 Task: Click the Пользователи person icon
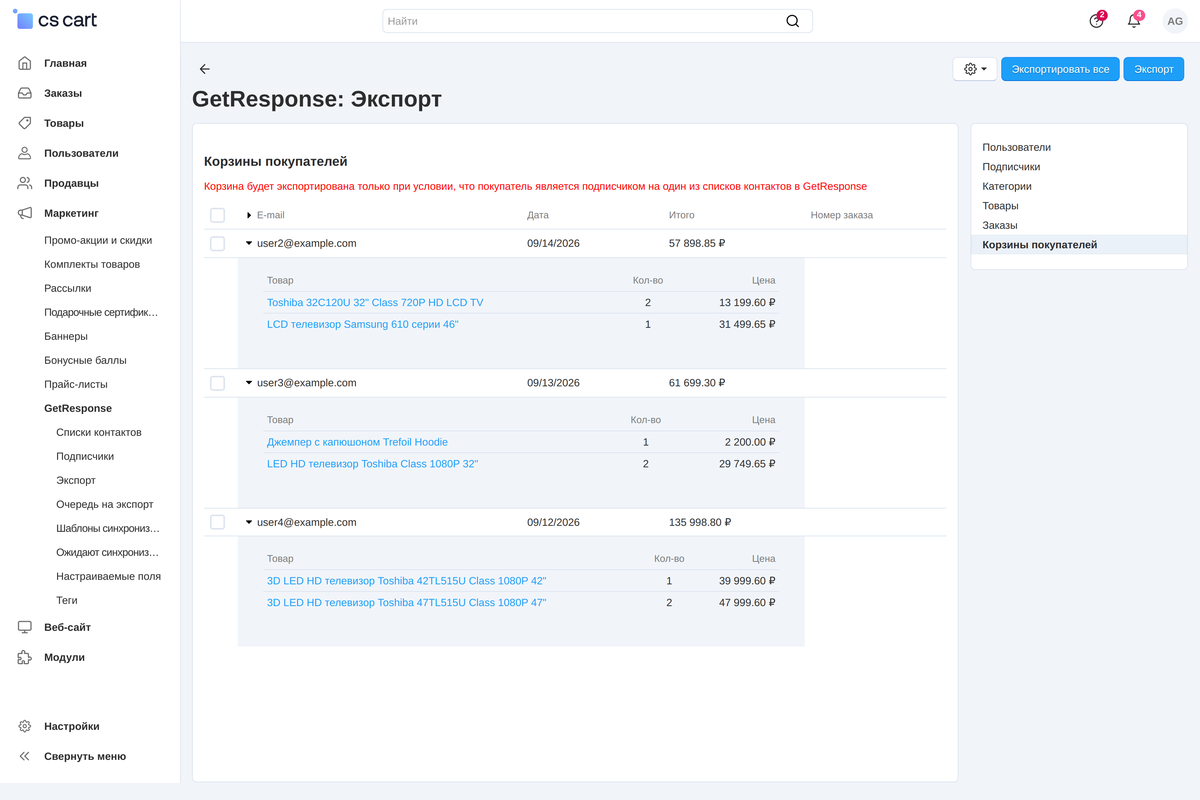(x=25, y=153)
